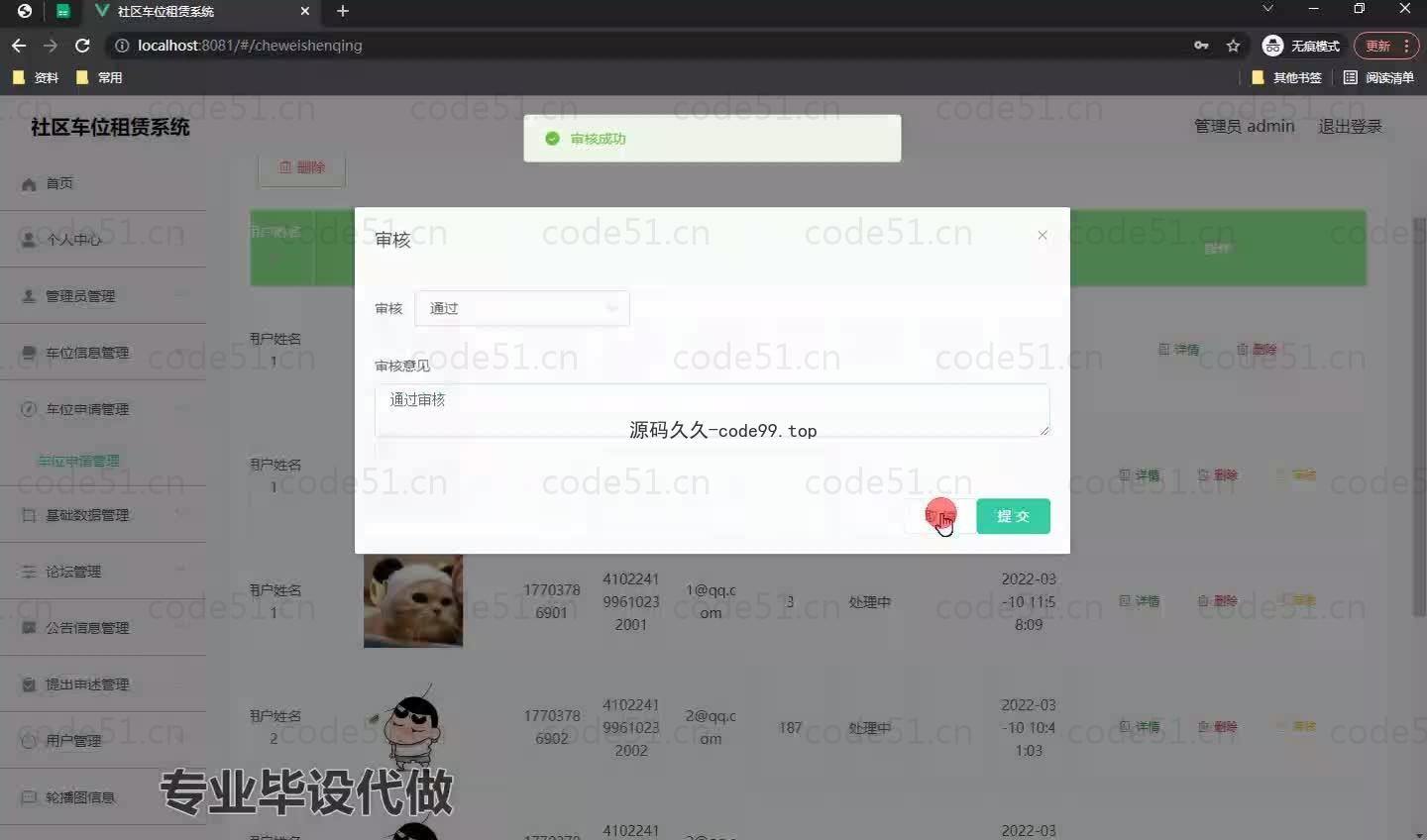This screenshot has height=840, width=1427.
Task: Cancel the 审核 dialog
Action: point(938,516)
